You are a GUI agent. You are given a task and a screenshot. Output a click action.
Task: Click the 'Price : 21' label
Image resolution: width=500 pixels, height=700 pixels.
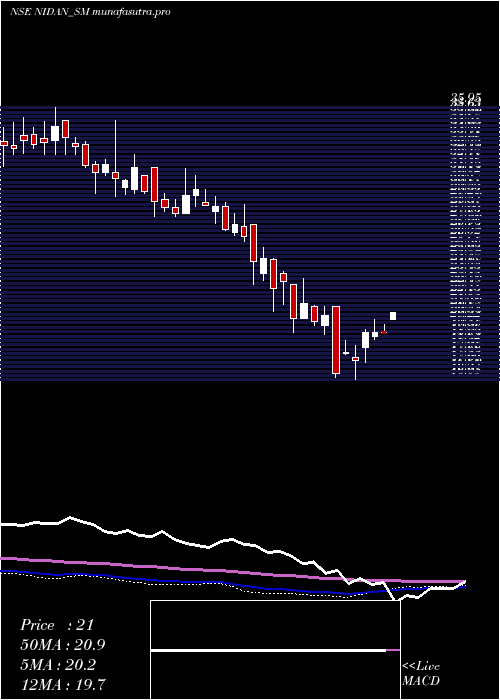click(x=57, y=625)
